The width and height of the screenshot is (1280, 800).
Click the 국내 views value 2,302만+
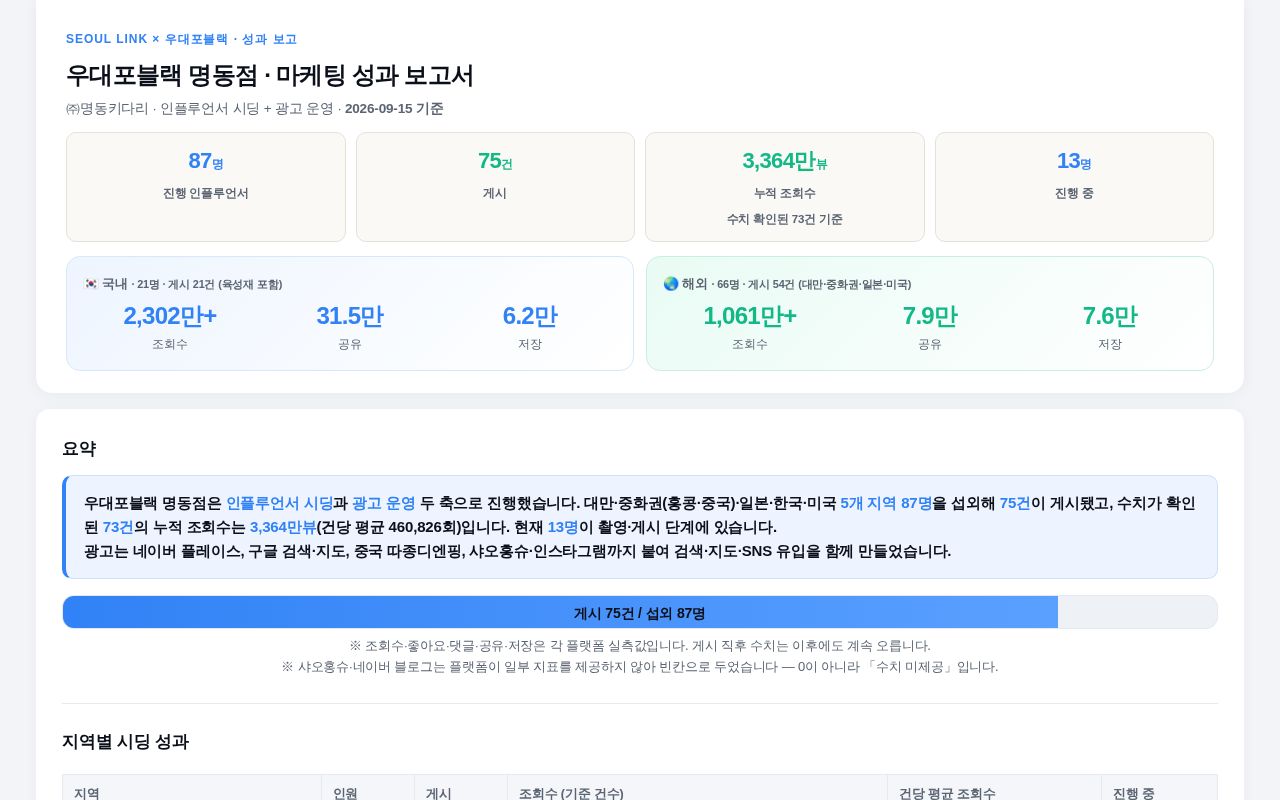170,316
